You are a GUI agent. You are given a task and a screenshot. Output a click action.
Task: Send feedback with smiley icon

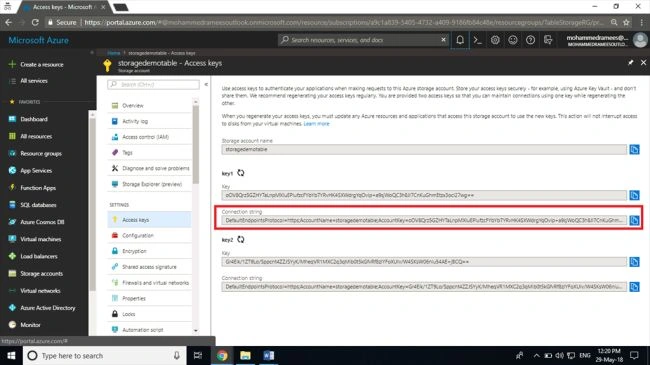click(513, 40)
